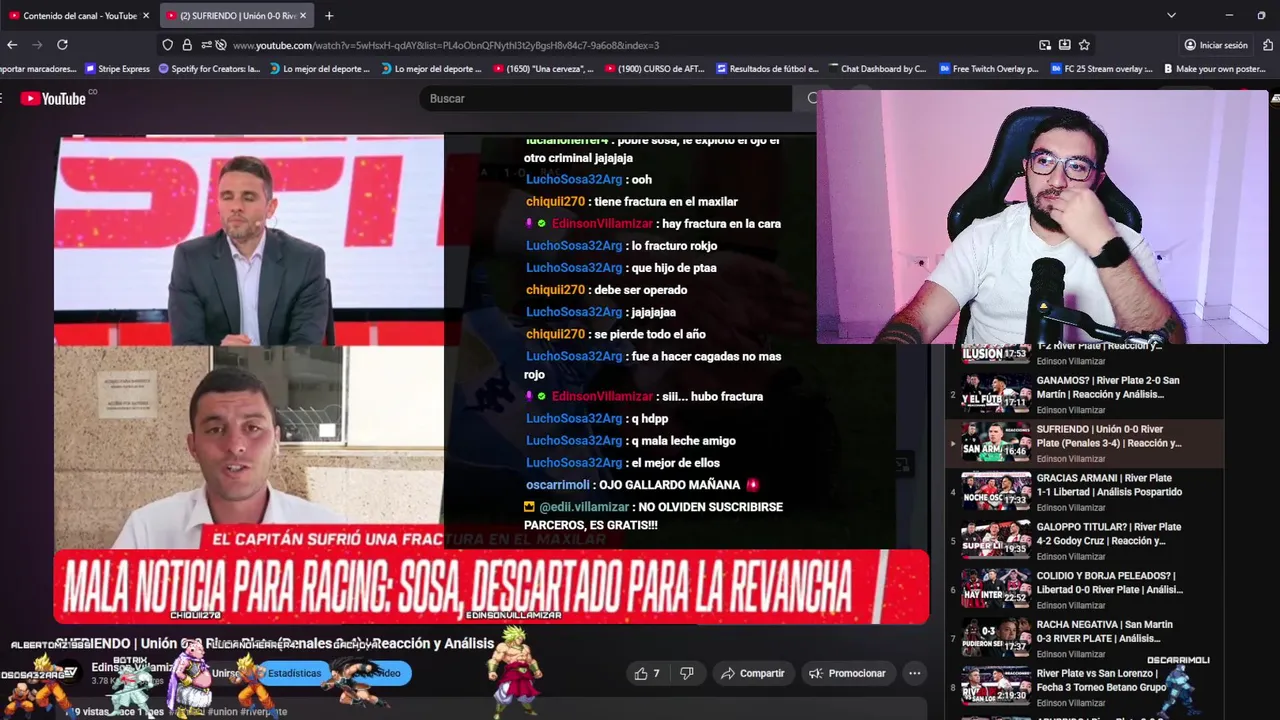Click the #union hashtag in description

pyautogui.click(x=221, y=712)
